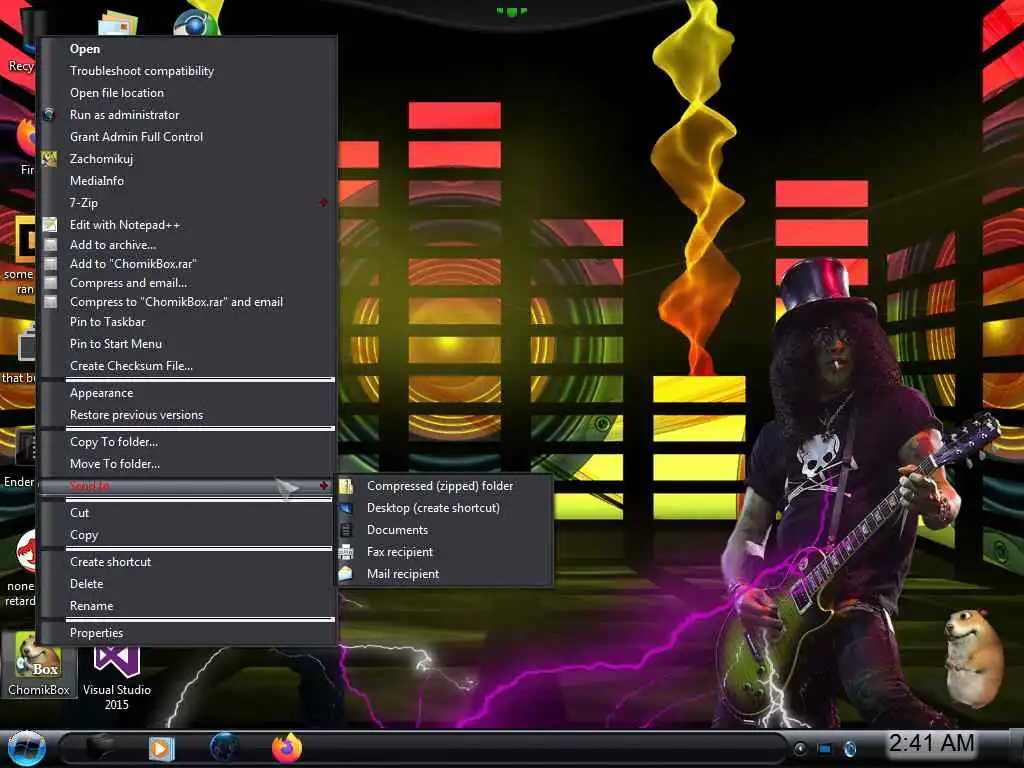Click the Notepad++ icon in menu
The image size is (1024, 768).
click(x=50, y=225)
